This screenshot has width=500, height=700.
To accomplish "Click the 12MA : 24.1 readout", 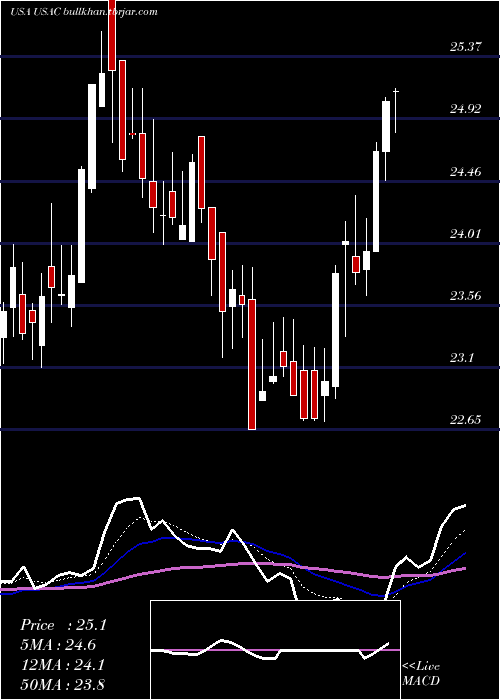I will [x=62, y=665].
